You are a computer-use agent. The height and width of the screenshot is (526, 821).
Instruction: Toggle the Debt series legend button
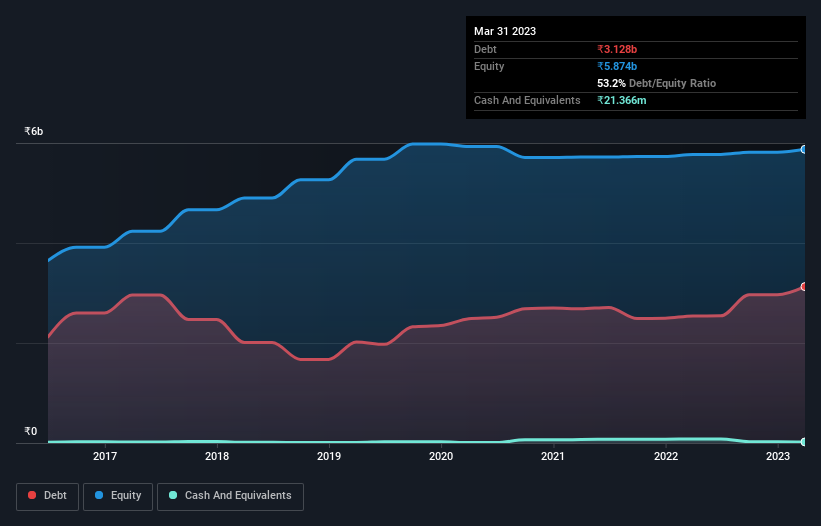(48, 496)
